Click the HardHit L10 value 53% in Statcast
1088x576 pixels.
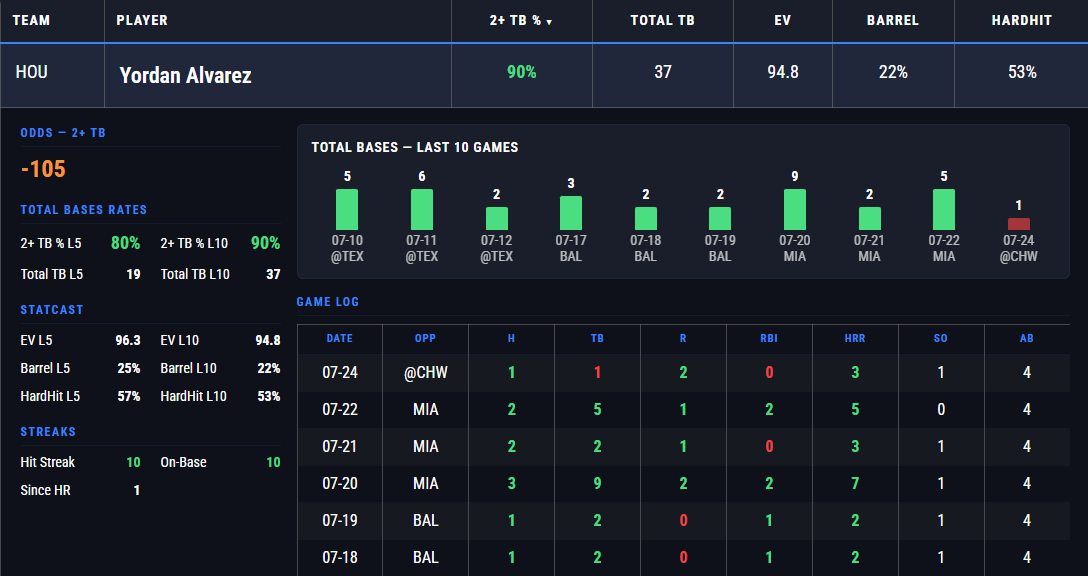coord(269,396)
